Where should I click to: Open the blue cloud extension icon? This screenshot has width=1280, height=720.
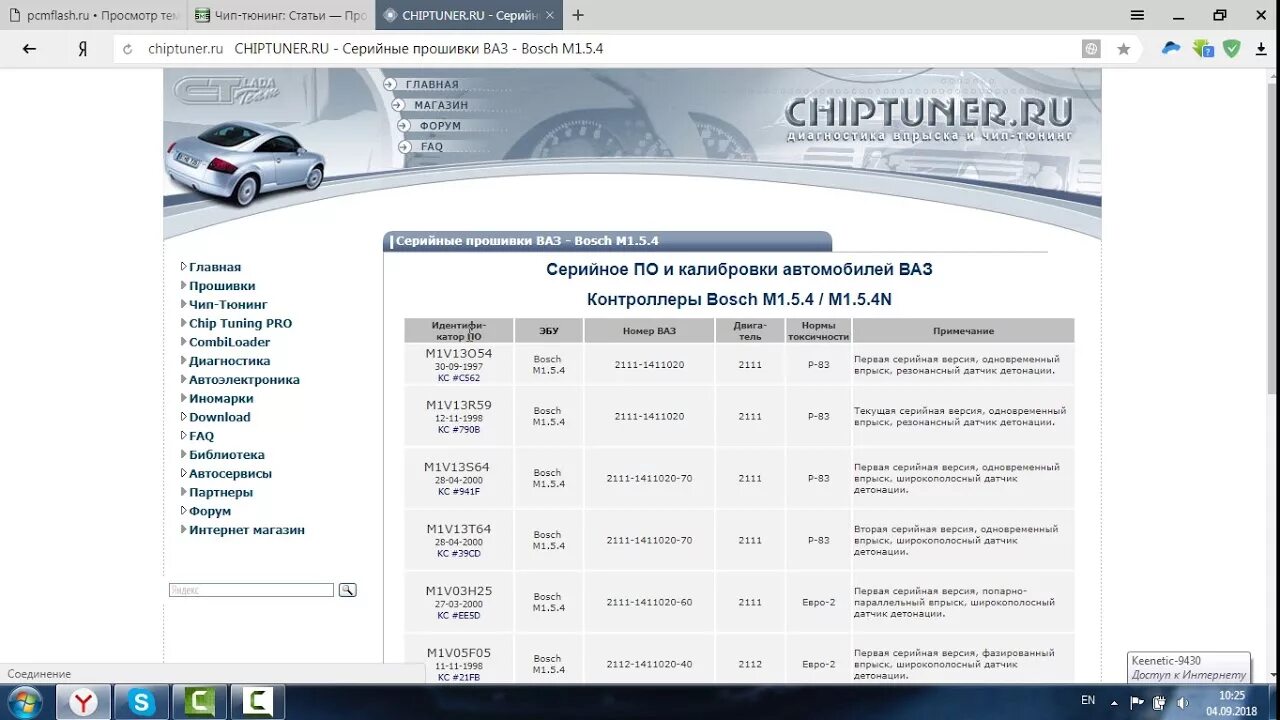click(x=1170, y=48)
